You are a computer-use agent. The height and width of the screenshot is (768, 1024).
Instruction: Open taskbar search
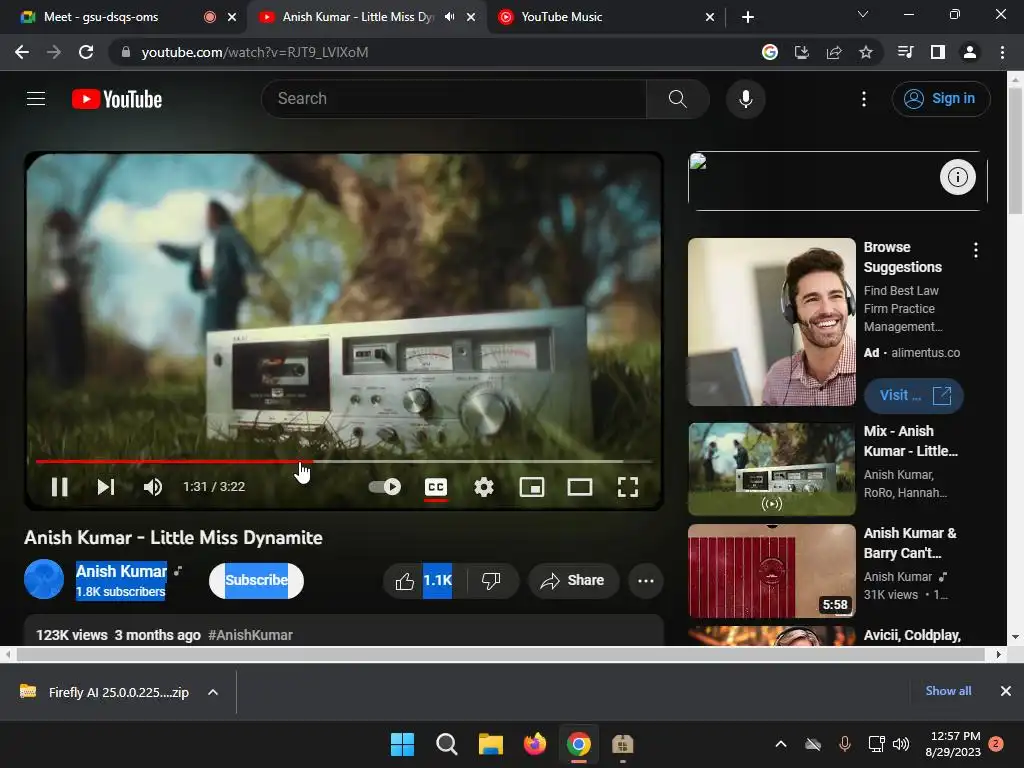447,744
